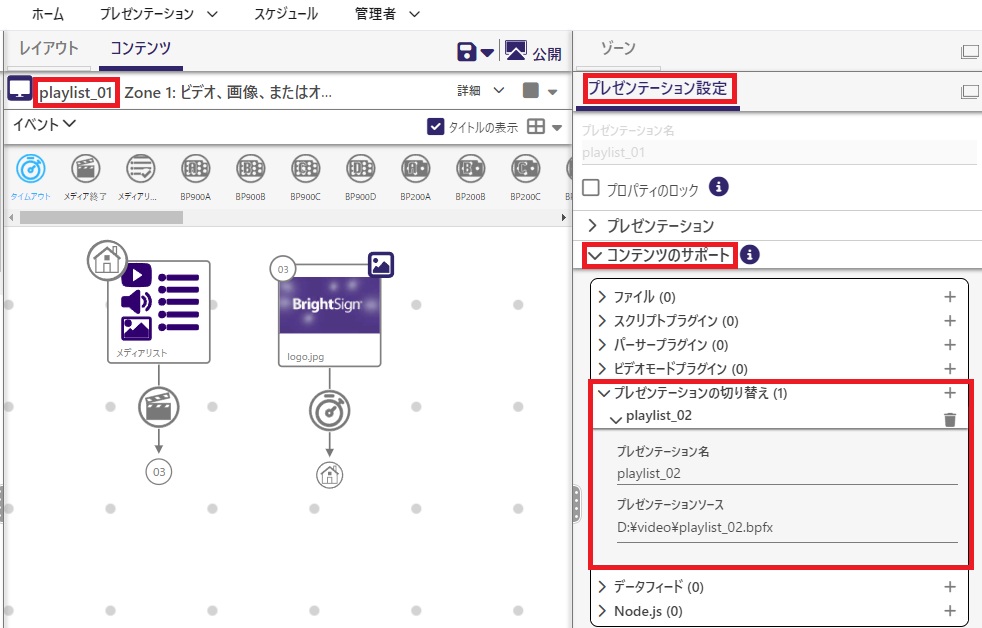Select the タイムアウト timeout event icon
The width and height of the screenshot is (982, 628).
point(31,170)
